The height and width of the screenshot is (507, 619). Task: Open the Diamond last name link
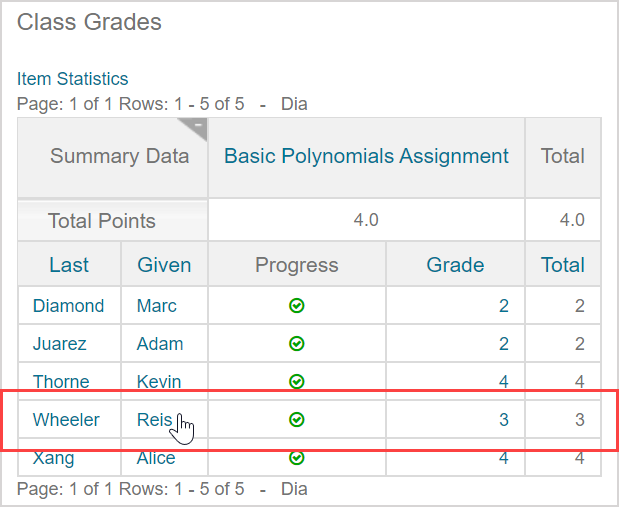click(68, 306)
